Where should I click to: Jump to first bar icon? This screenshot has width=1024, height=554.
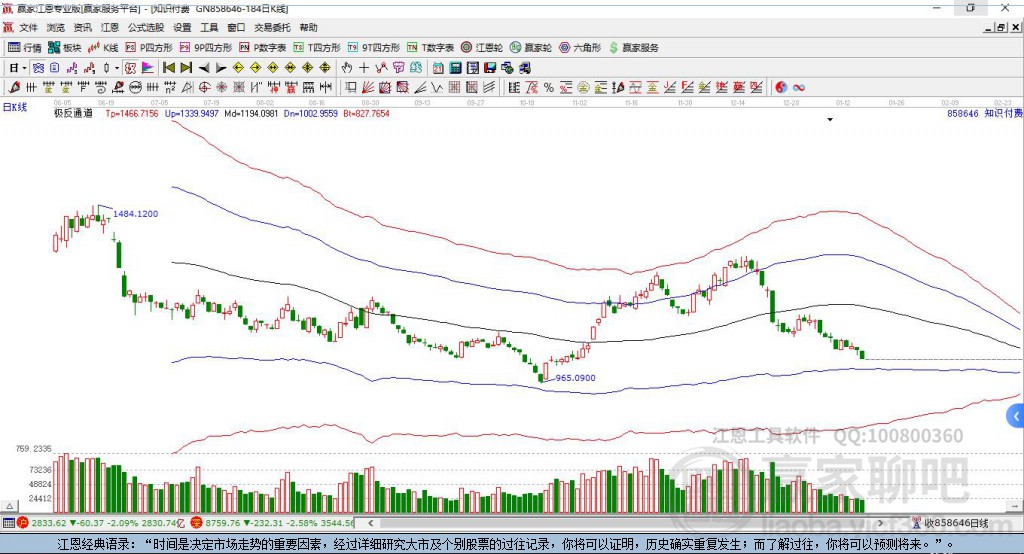[168, 68]
